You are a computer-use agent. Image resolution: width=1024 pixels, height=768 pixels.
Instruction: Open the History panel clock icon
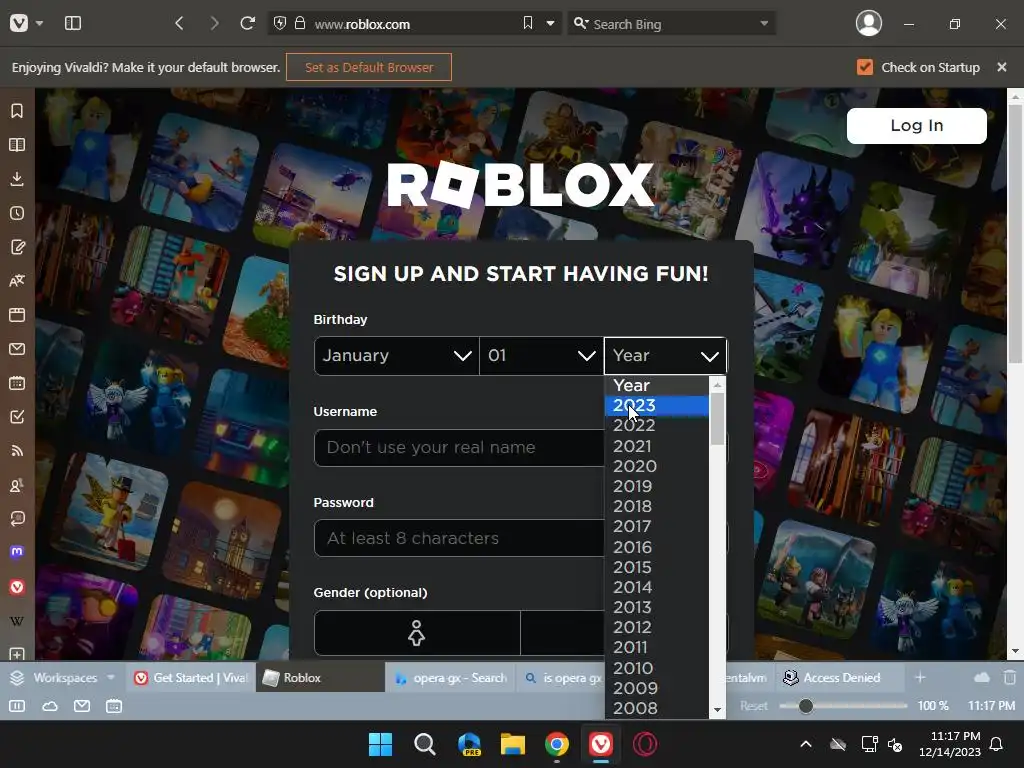(x=17, y=213)
